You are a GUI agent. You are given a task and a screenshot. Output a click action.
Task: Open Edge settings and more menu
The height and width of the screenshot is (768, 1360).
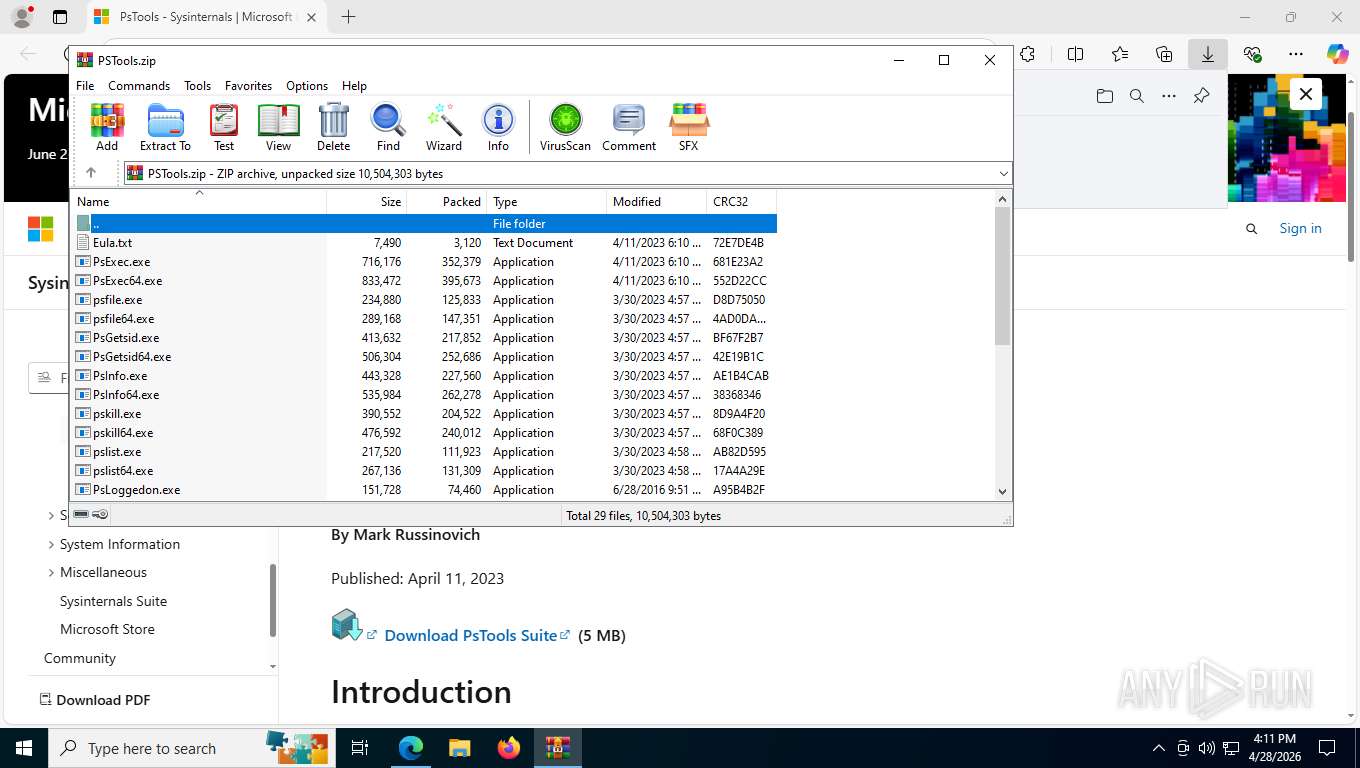click(1296, 54)
